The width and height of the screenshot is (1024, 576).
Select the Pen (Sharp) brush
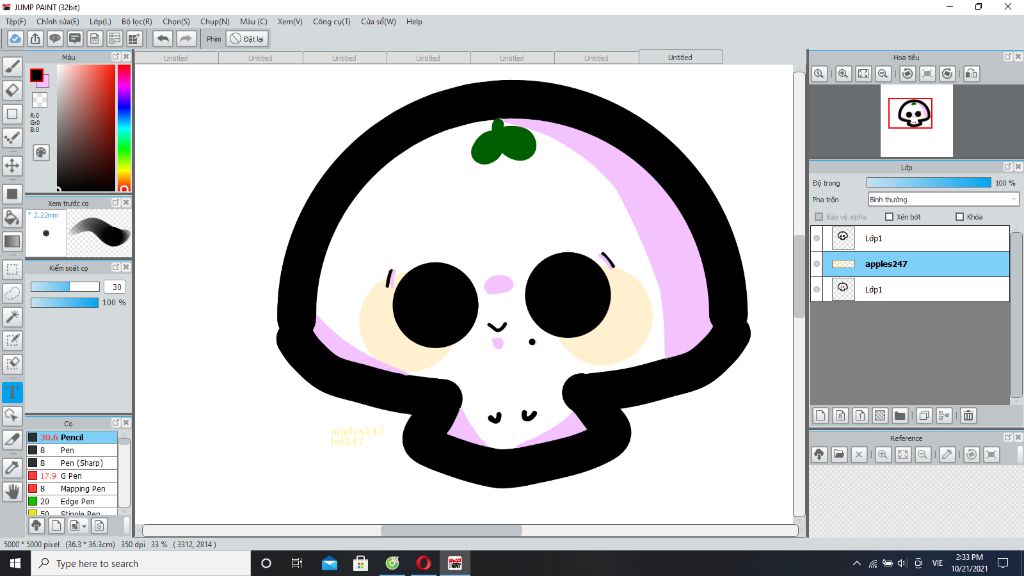click(72, 463)
